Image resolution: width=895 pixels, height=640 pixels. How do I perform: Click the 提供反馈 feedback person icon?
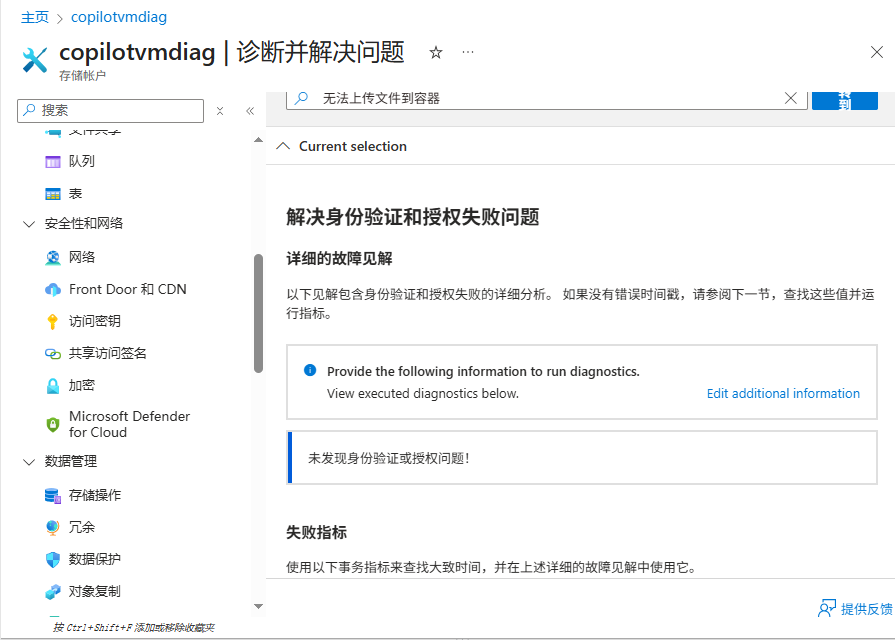[x=827, y=609]
